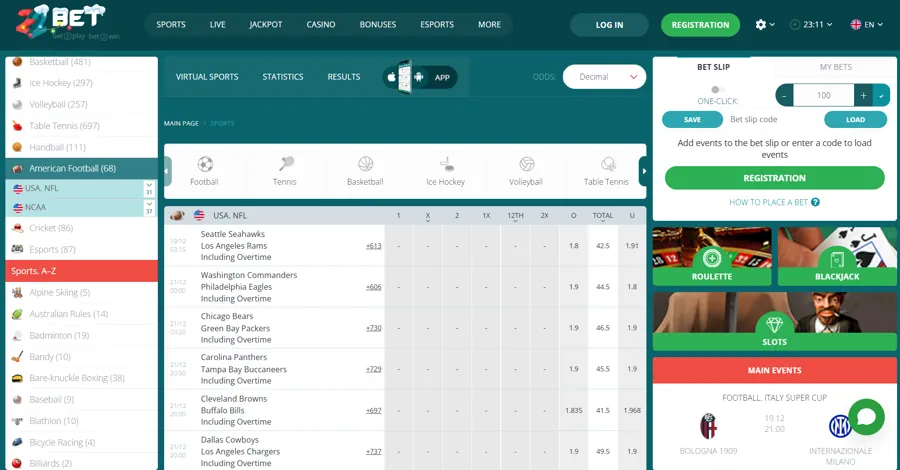Open the VIRTUAL SPORTS section
Image resolution: width=900 pixels, height=470 pixels.
point(207,77)
